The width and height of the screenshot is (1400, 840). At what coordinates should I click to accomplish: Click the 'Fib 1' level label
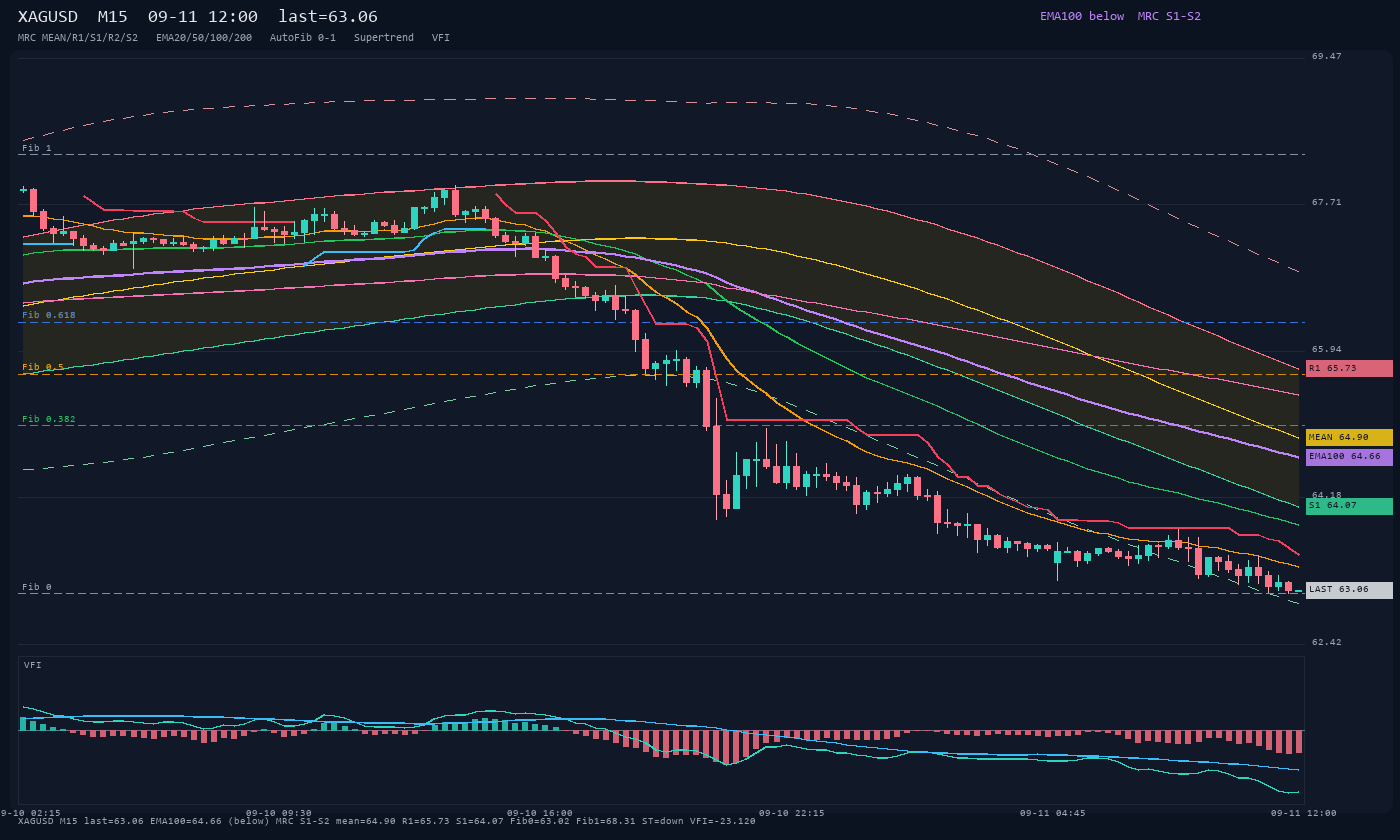tap(37, 148)
